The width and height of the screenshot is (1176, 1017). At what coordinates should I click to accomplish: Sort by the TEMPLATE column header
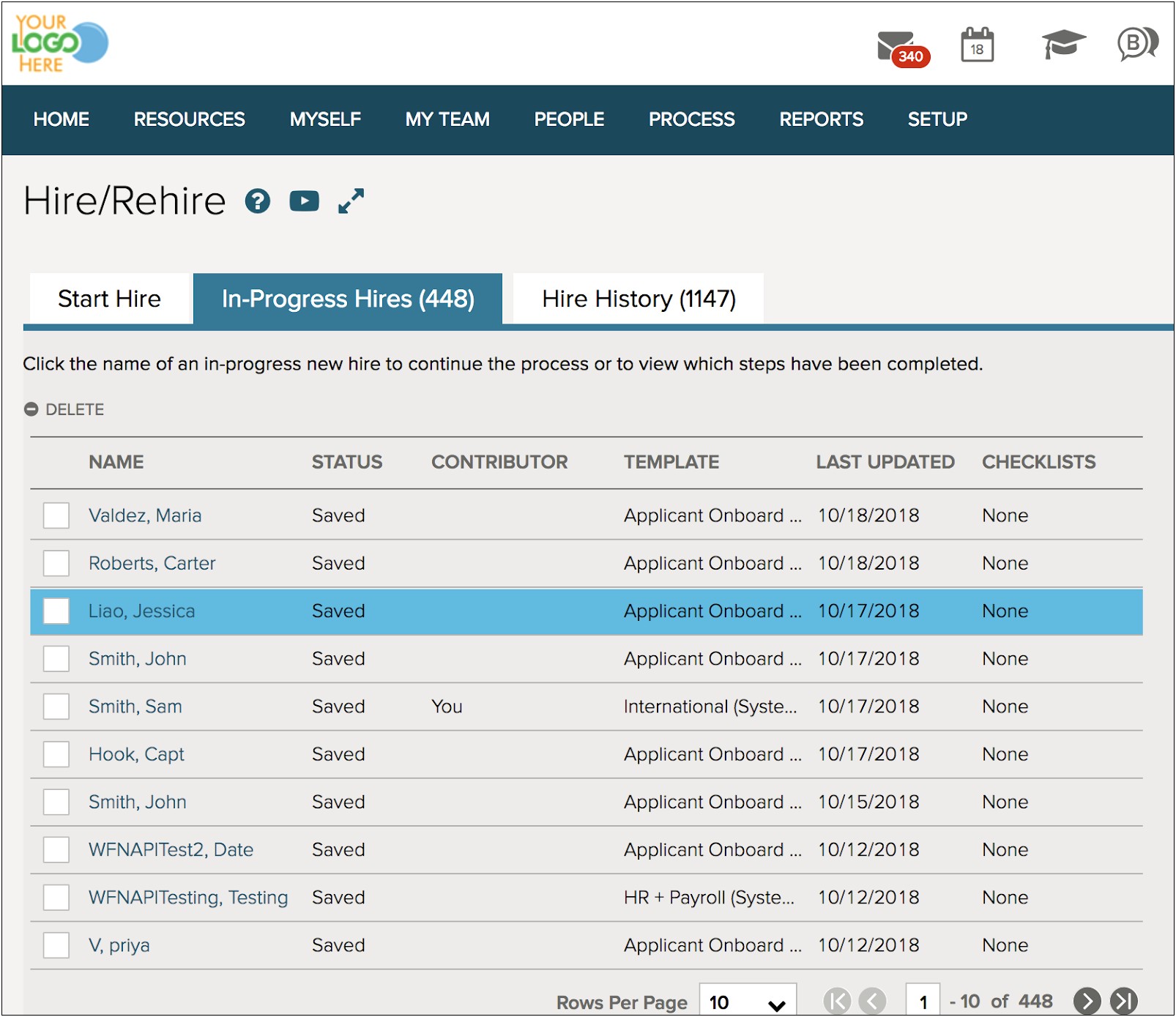coord(671,462)
